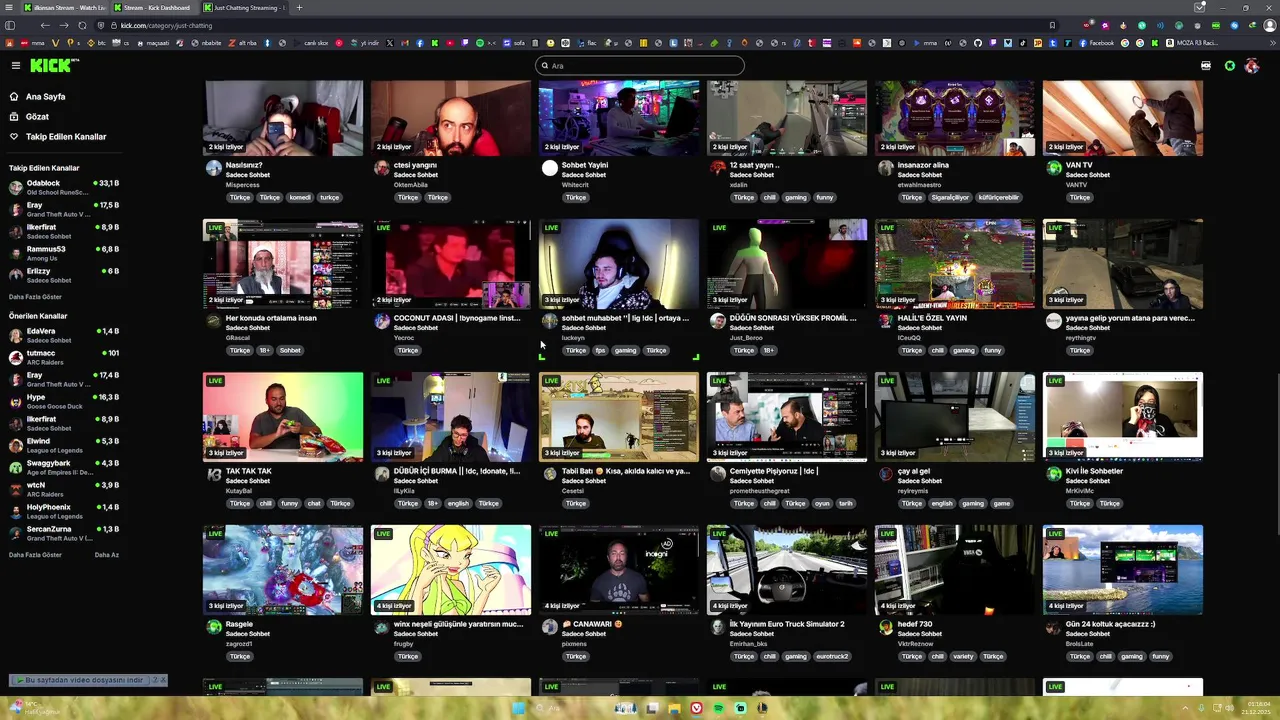Open canlı skor bookmark
1280x720 pixels.
tap(310, 43)
